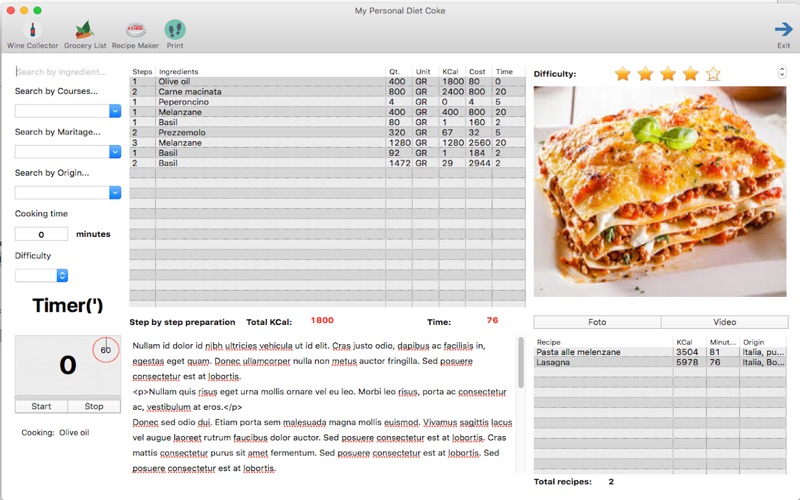
Task: Set difficulty to the fourth star
Action: pos(691,74)
